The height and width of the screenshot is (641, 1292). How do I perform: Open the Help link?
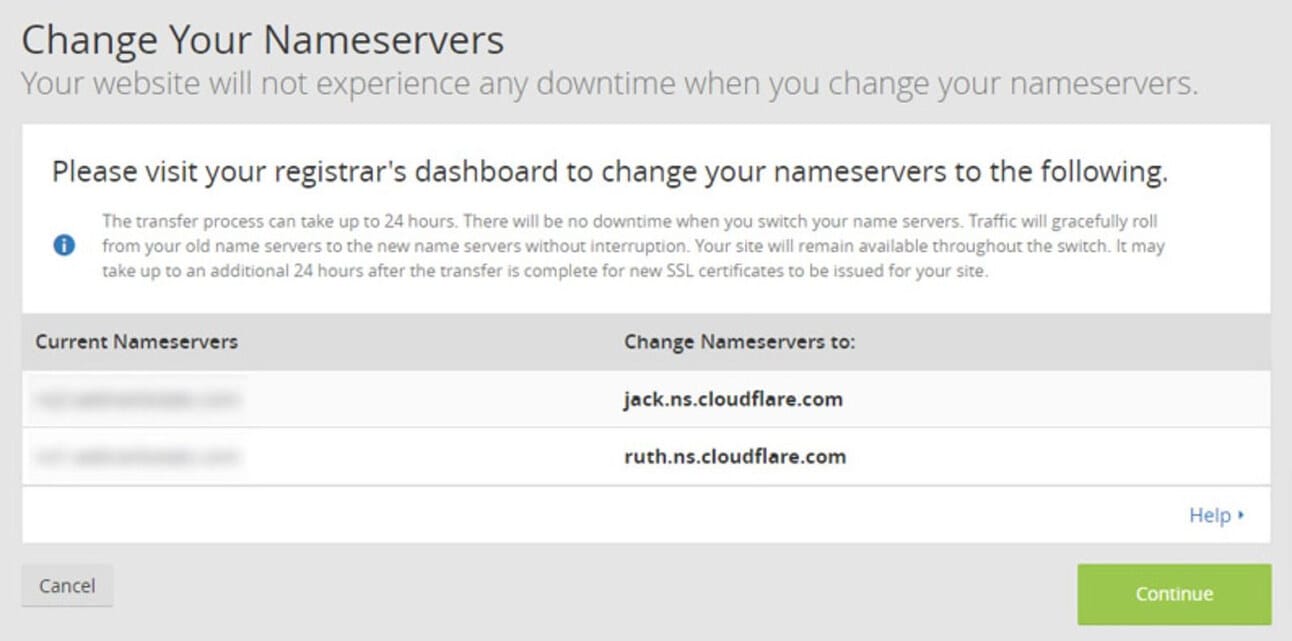(x=1216, y=515)
